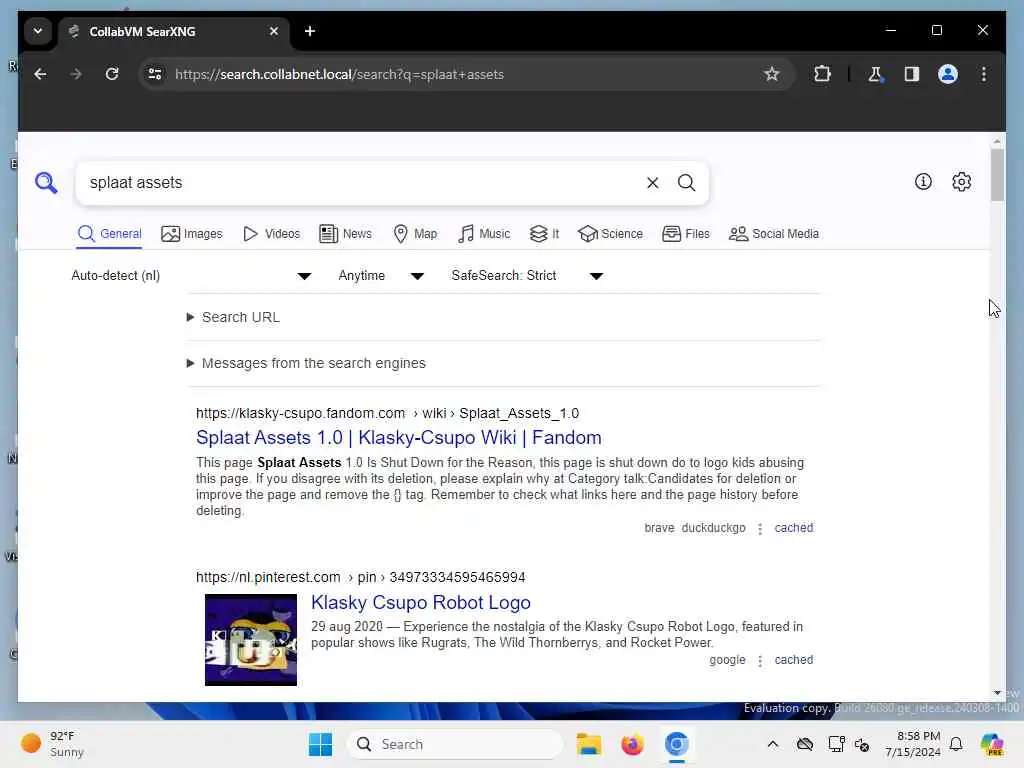Viewport: 1024px width, 768px height.
Task: Open the weather widget showing 92°F Sunny
Action: pos(54,744)
